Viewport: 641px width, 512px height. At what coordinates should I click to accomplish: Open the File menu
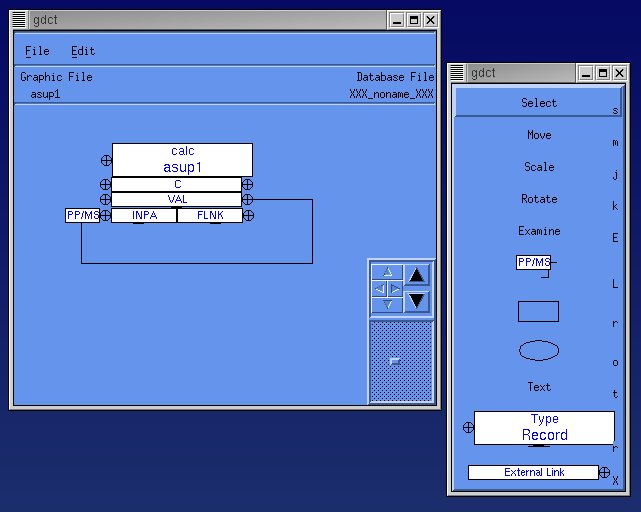point(37,51)
